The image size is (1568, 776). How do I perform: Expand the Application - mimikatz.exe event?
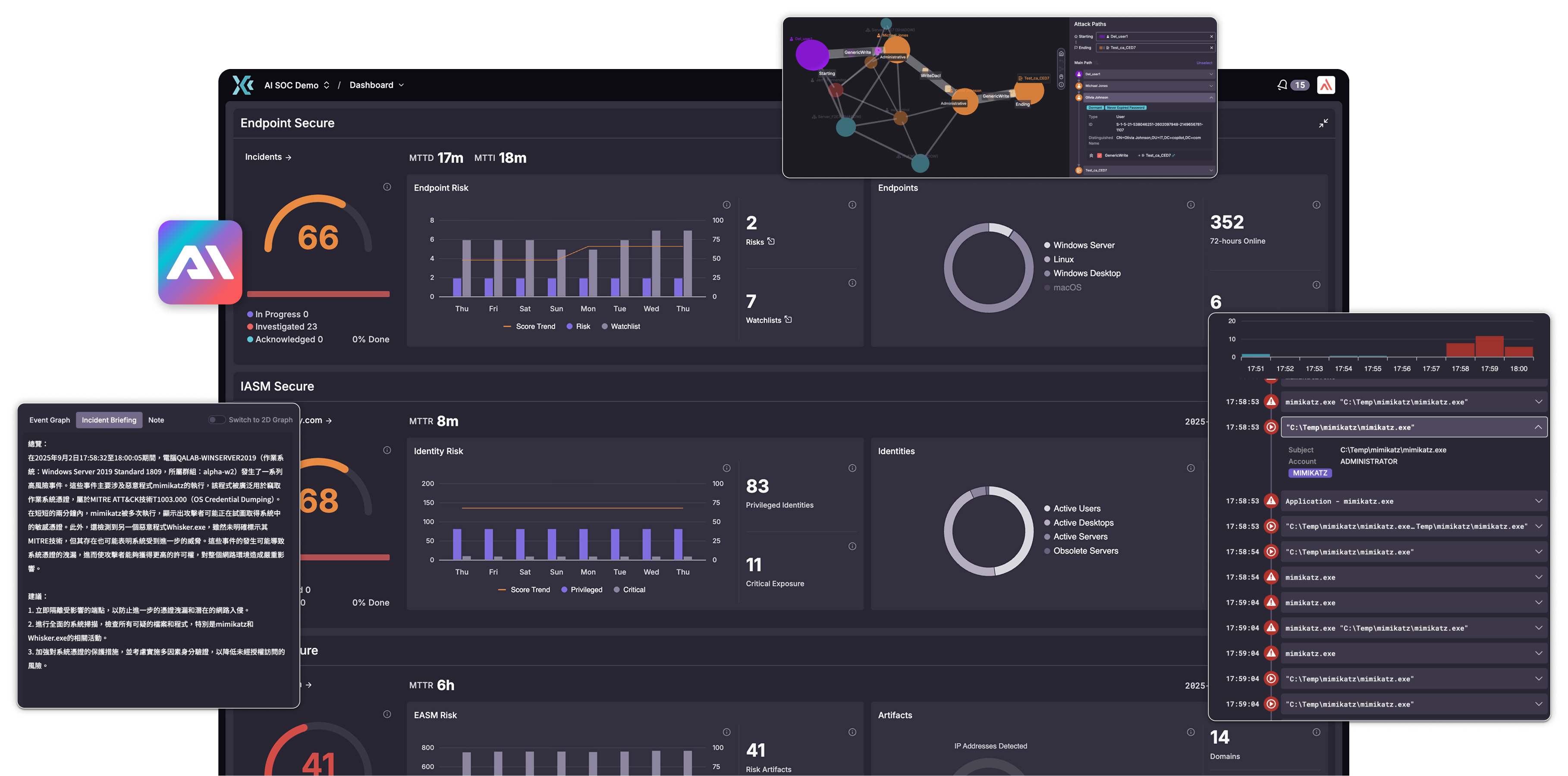1538,501
